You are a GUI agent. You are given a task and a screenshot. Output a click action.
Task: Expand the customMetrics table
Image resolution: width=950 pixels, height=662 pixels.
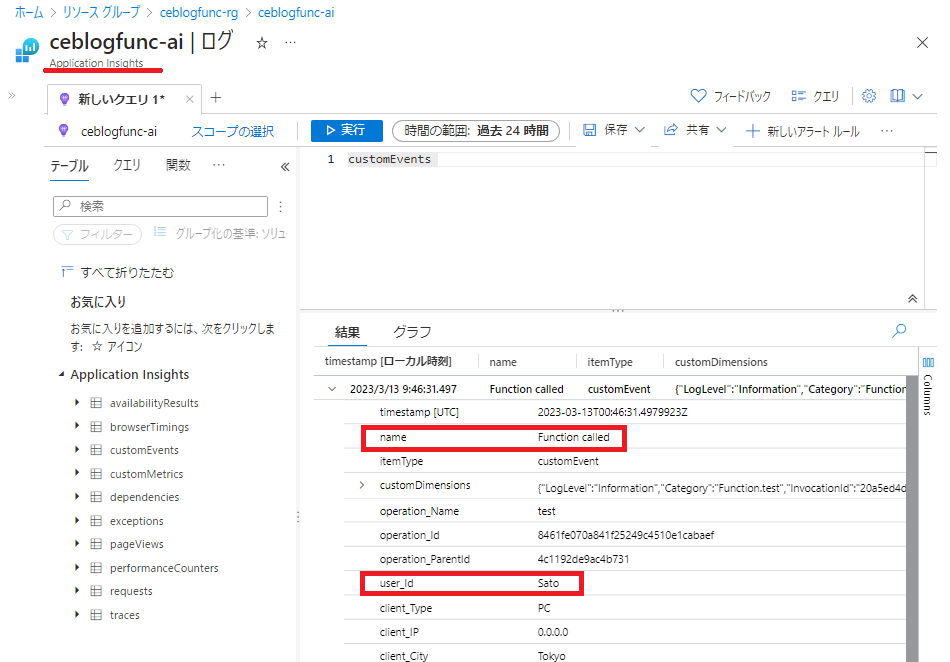(x=77, y=474)
